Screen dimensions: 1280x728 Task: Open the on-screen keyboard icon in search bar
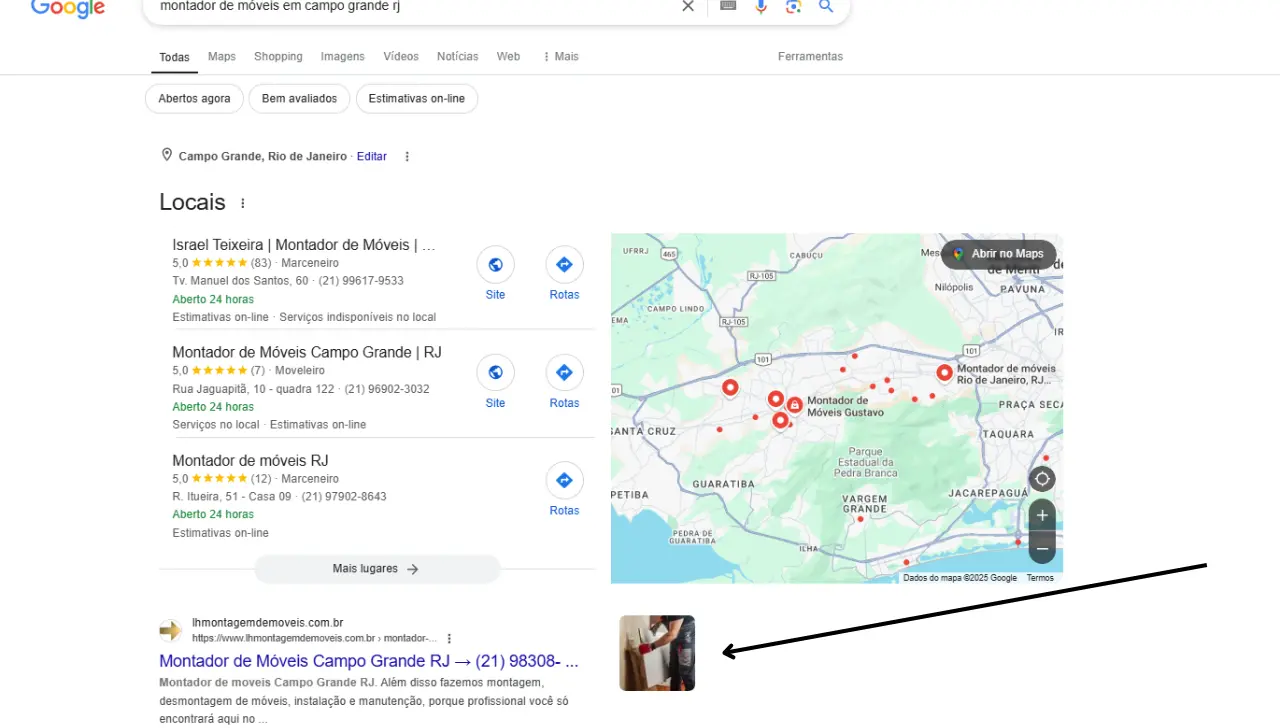(728, 6)
